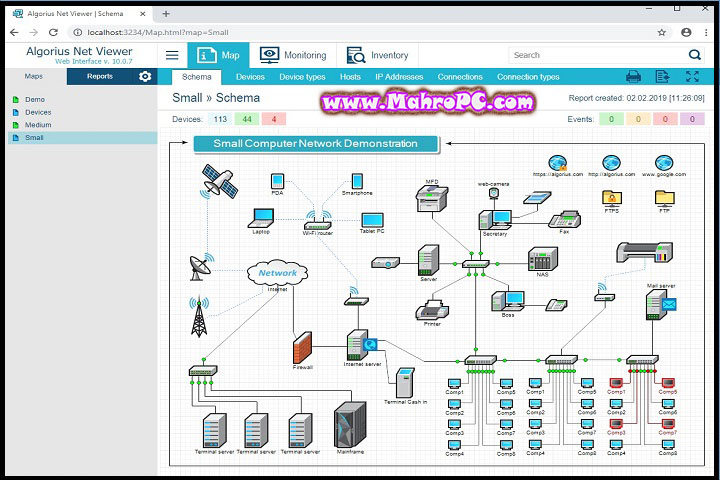Click the Network cloud icon
Image resolution: width=720 pixels, height=480 pixels.
(277, 273)
